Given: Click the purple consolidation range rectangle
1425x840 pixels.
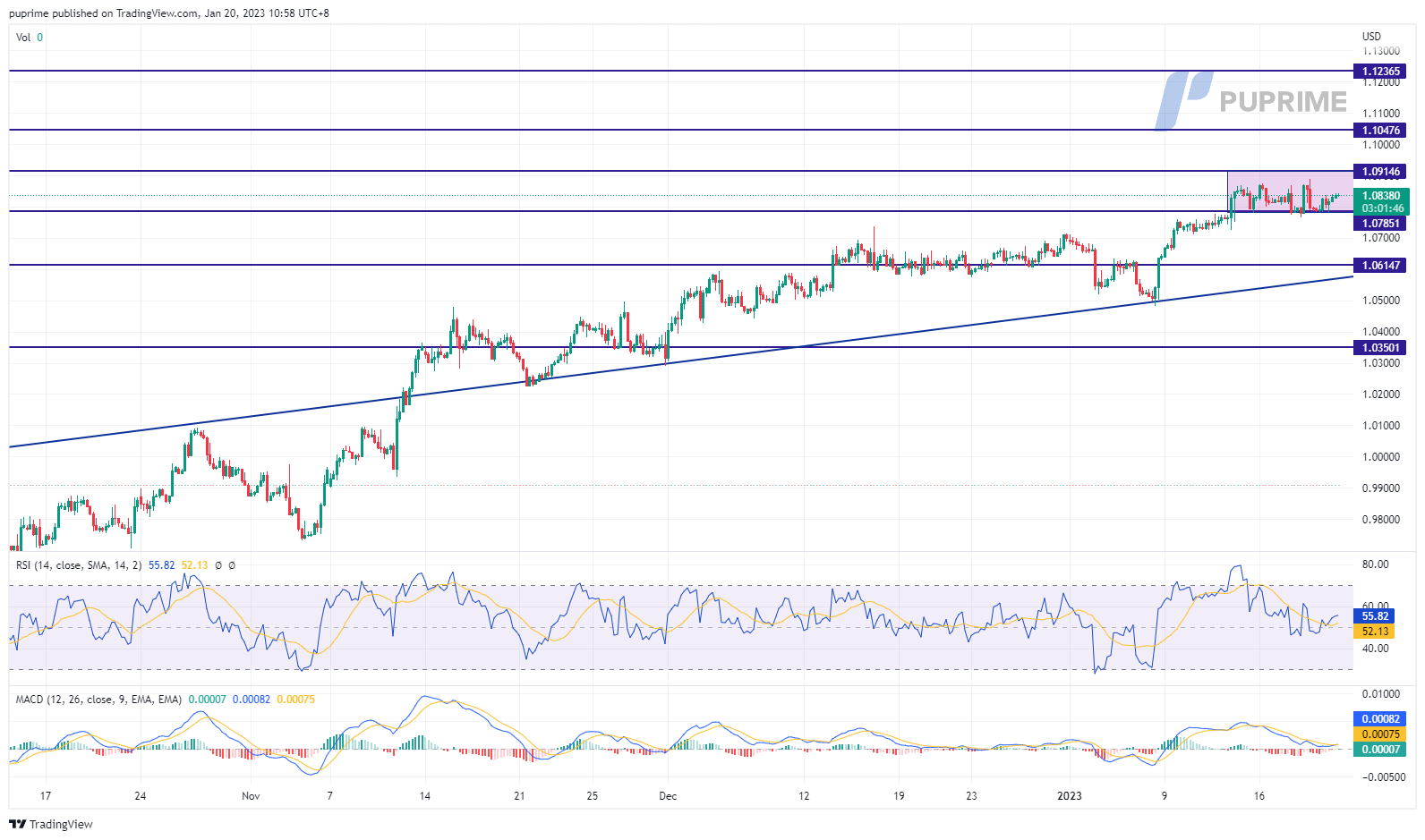Looking at the screenshot, I should click(x=1290, y=191).
